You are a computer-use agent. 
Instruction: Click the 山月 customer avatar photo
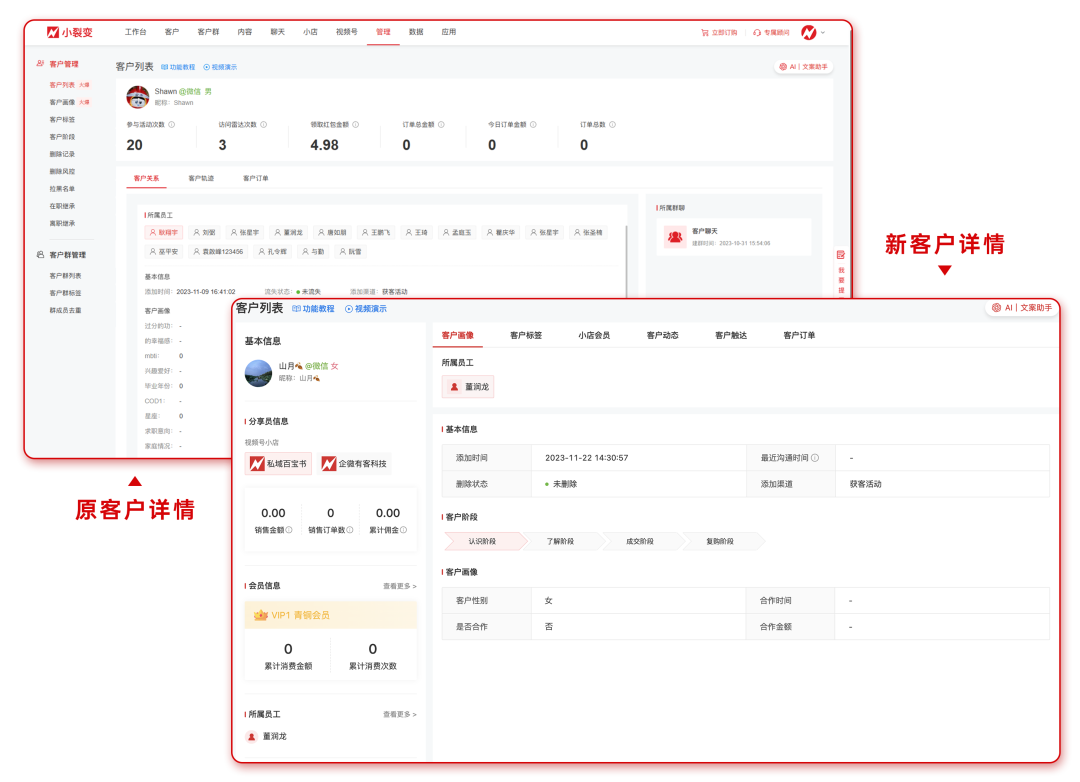258,373
